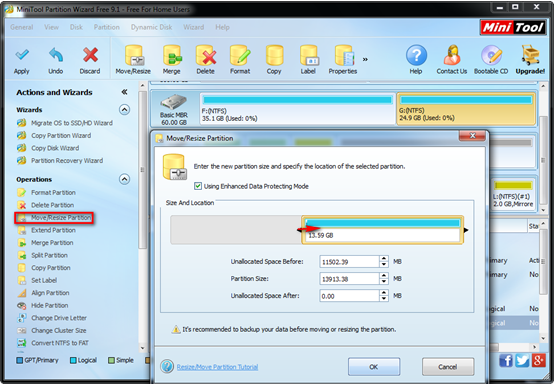554x384 pixels.
Task: Decrease Partition Size value
Action: [384, 282]
